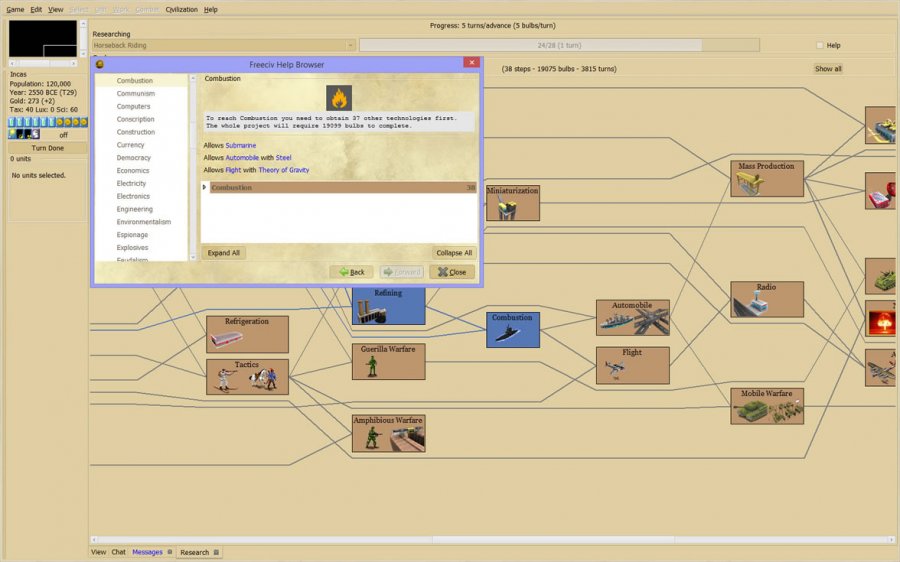The height and width of the screenshot is (562, 900).
Task: Switch to the bottom View tab
Action: [x=98, y=552]
